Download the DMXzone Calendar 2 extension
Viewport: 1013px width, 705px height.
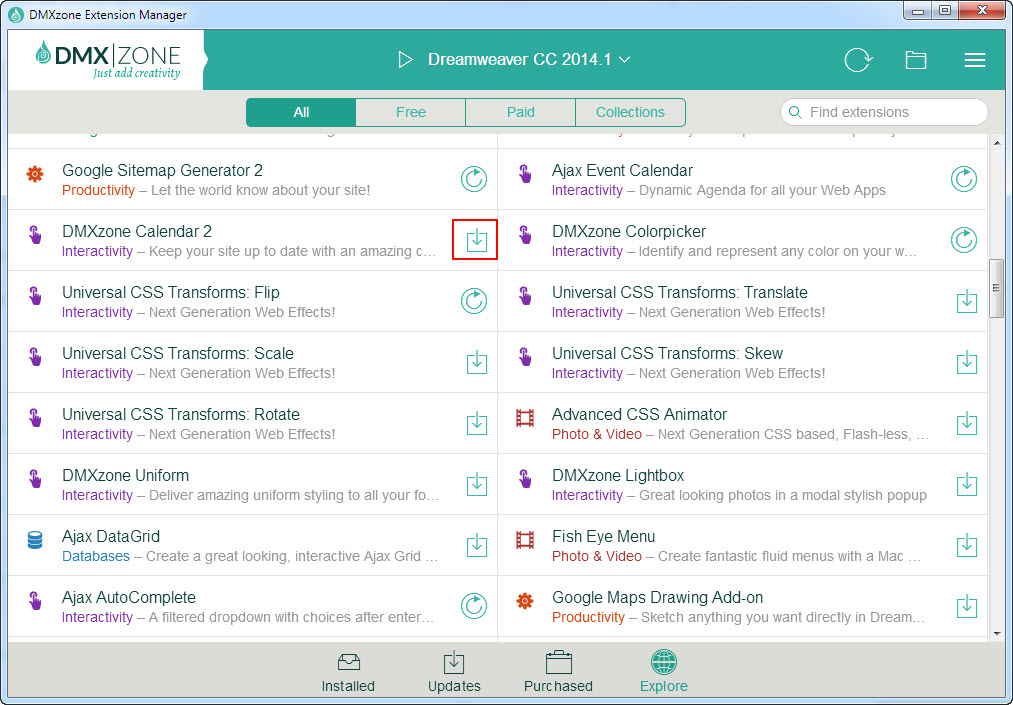tap(476, 240)
